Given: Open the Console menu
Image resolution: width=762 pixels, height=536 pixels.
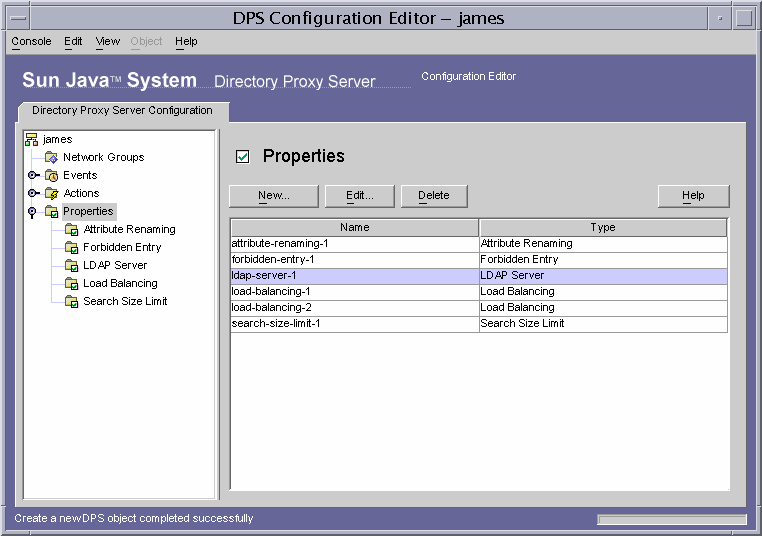Looking at the screenshot, I should tap(31, 41).
